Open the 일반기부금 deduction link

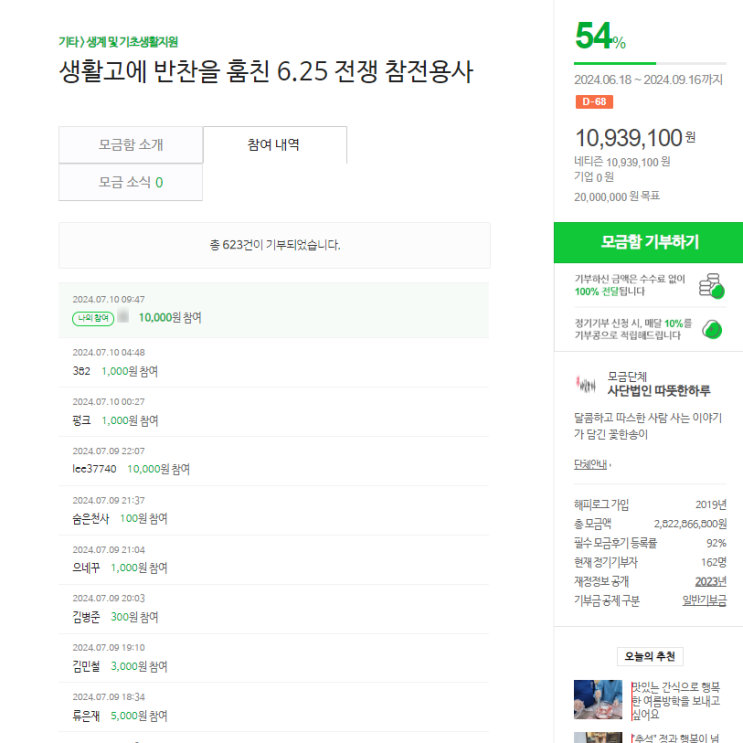click(704, 600)
